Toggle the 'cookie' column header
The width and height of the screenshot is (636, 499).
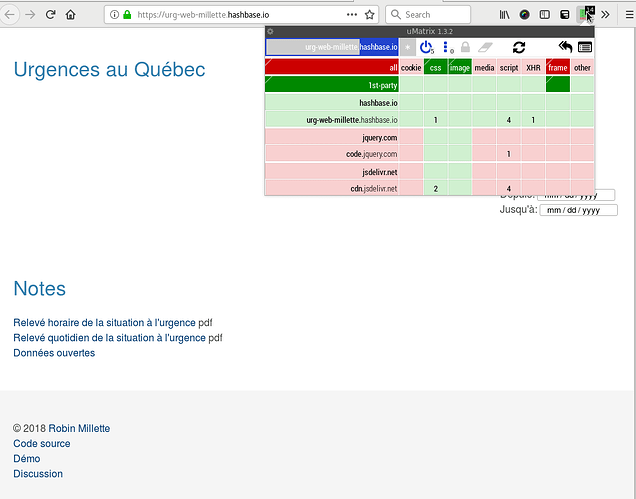point(411,67)
